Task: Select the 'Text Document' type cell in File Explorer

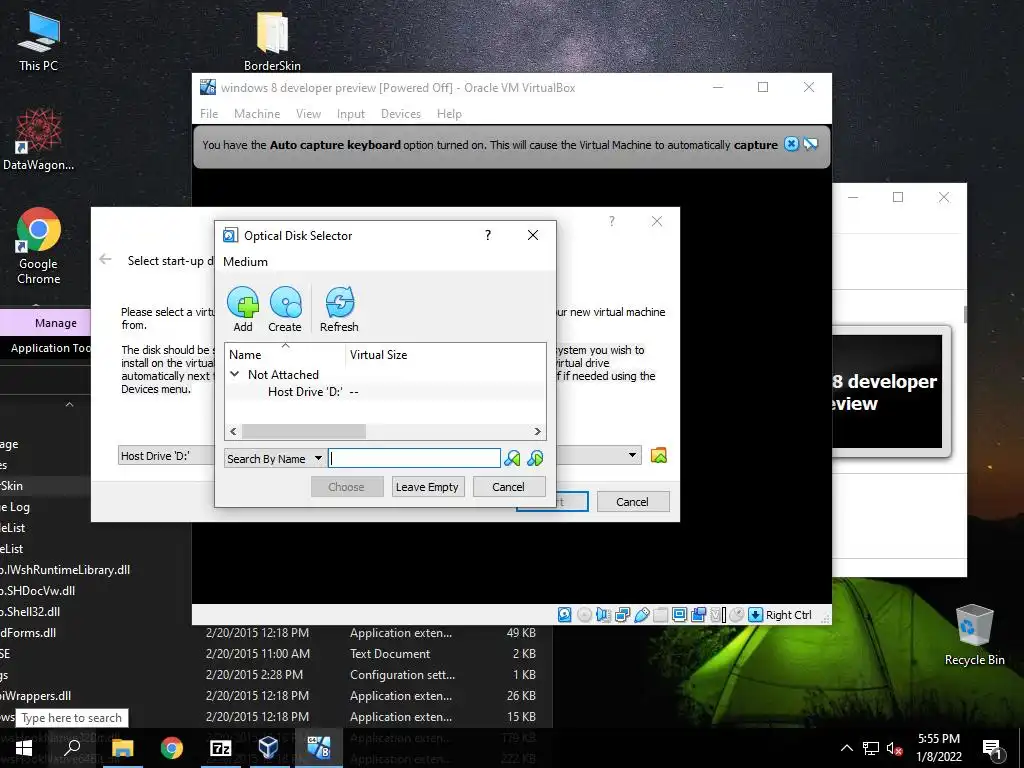Action: pos(390,654)
